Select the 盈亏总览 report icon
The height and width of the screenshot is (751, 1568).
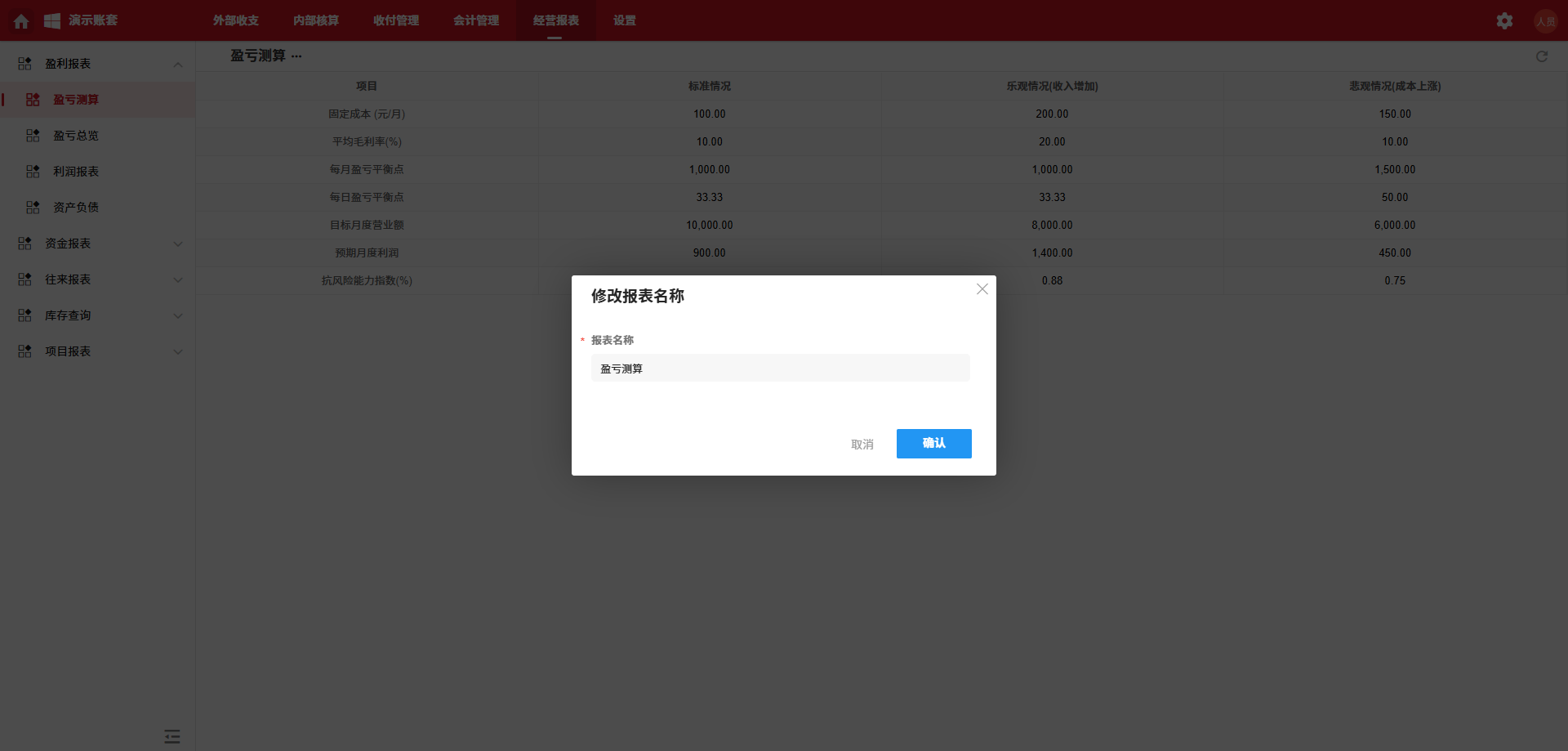33,136
